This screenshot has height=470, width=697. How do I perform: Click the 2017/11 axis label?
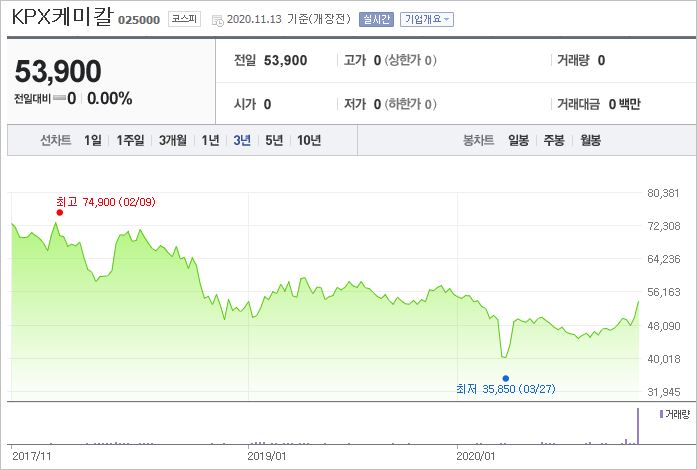(32, 456)
